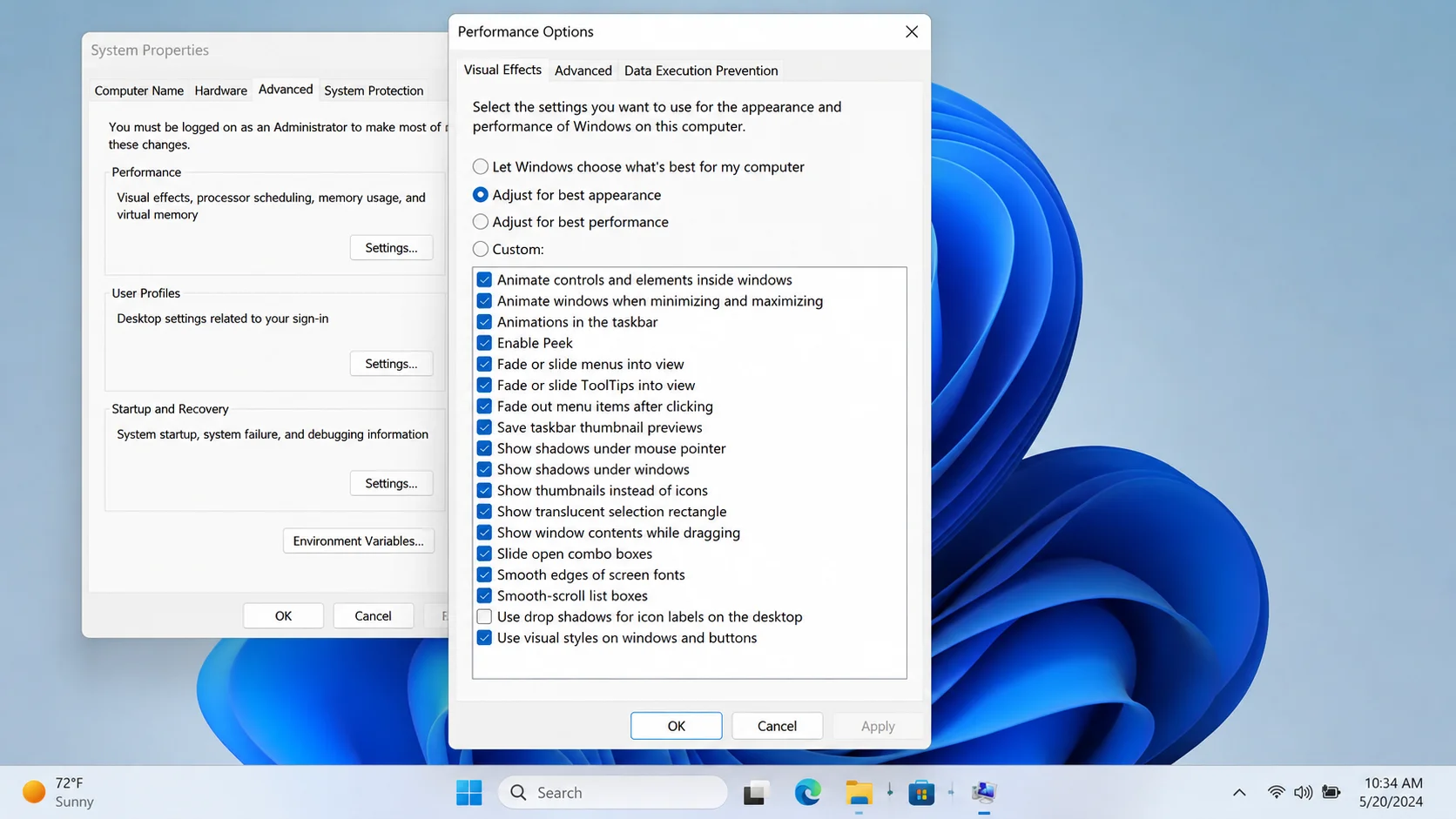Toggle Use visual styles on windows and buttons
Viewport: 1456px width, 819px height.
click(x=484, y=638)
